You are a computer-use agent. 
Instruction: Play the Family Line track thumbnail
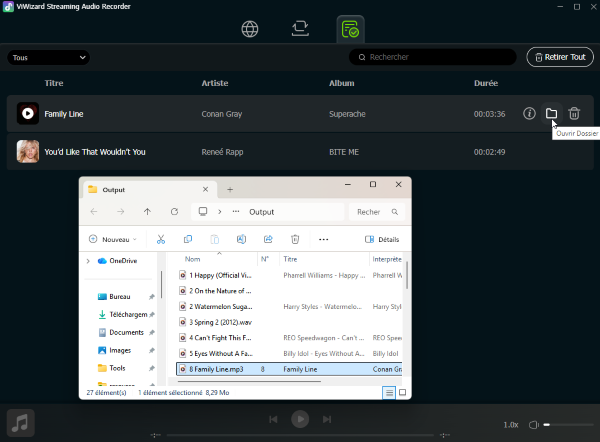28,114
